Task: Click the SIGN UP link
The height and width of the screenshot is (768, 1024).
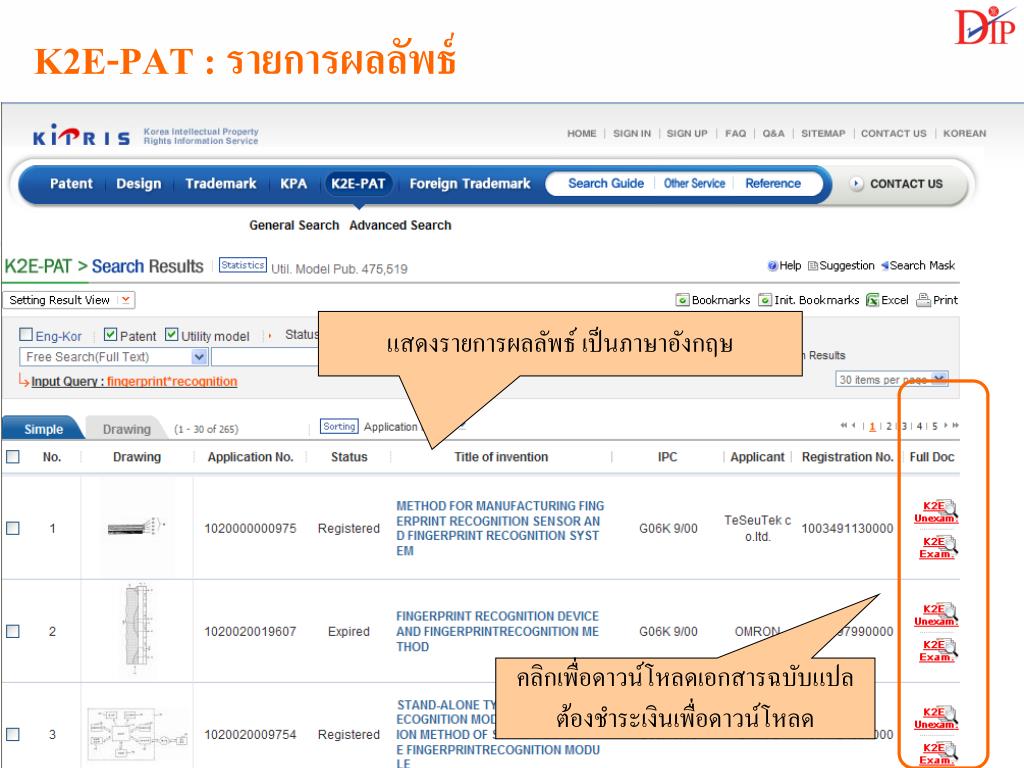Action: click(686, 133)
